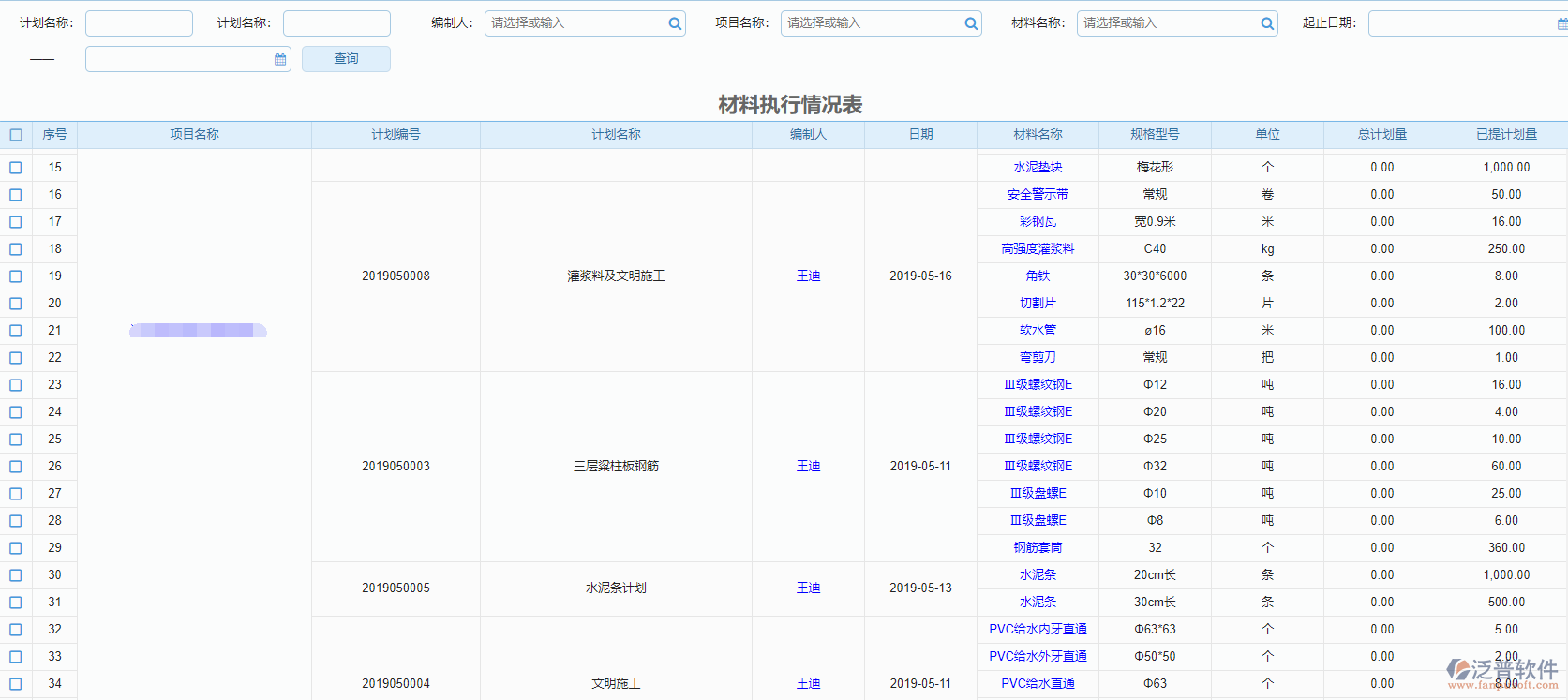Open the 钢筋套筒 material link
The width and height of the screenshot is (1568, 700).
click(x=1038, y=548)
